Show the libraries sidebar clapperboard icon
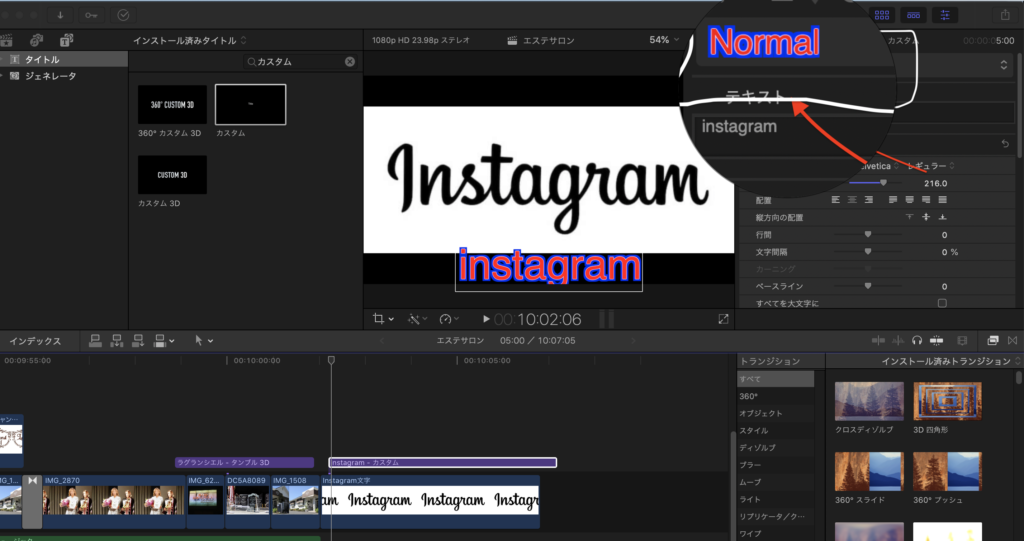 (x=7, y=41)
